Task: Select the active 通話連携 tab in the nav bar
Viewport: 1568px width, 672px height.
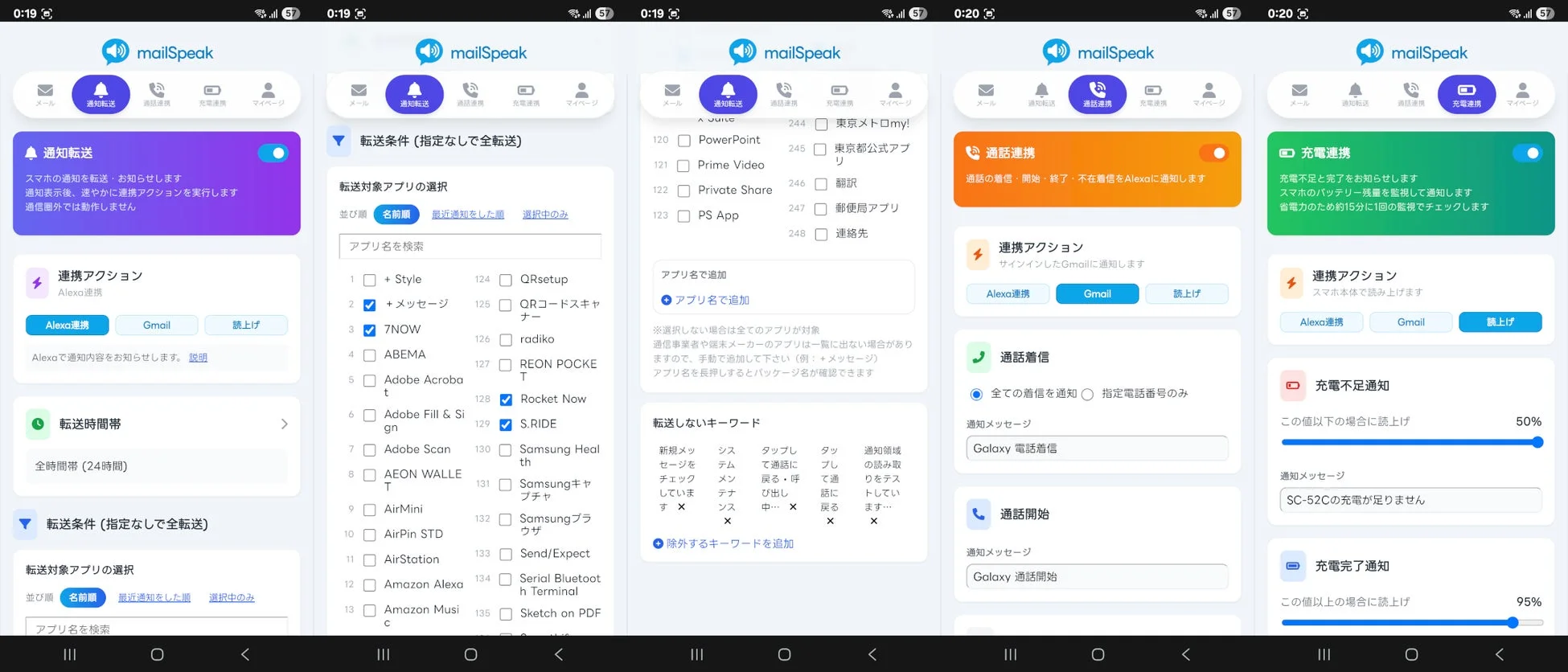Action: tap(1098, 94)
